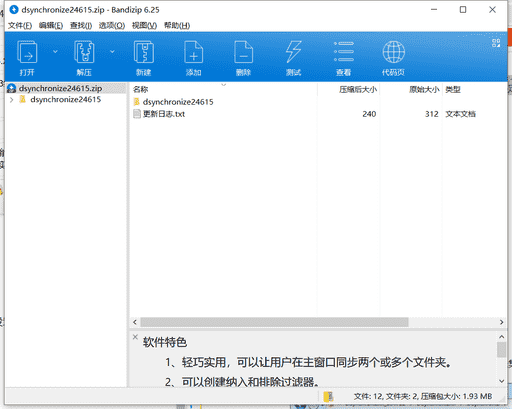Click the horizontal scrollbar right arrow
512x409 pixels.
(x=501, y=322)
